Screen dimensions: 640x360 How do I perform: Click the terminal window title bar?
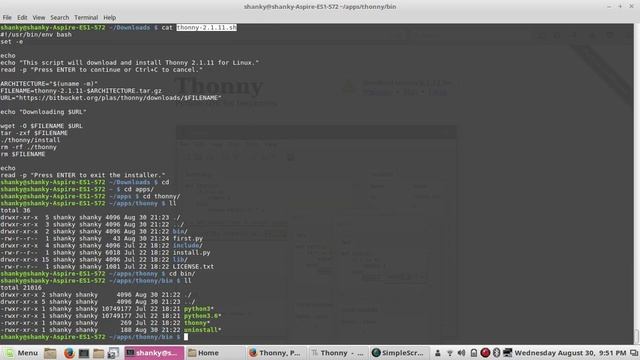[x=320, y=7]
